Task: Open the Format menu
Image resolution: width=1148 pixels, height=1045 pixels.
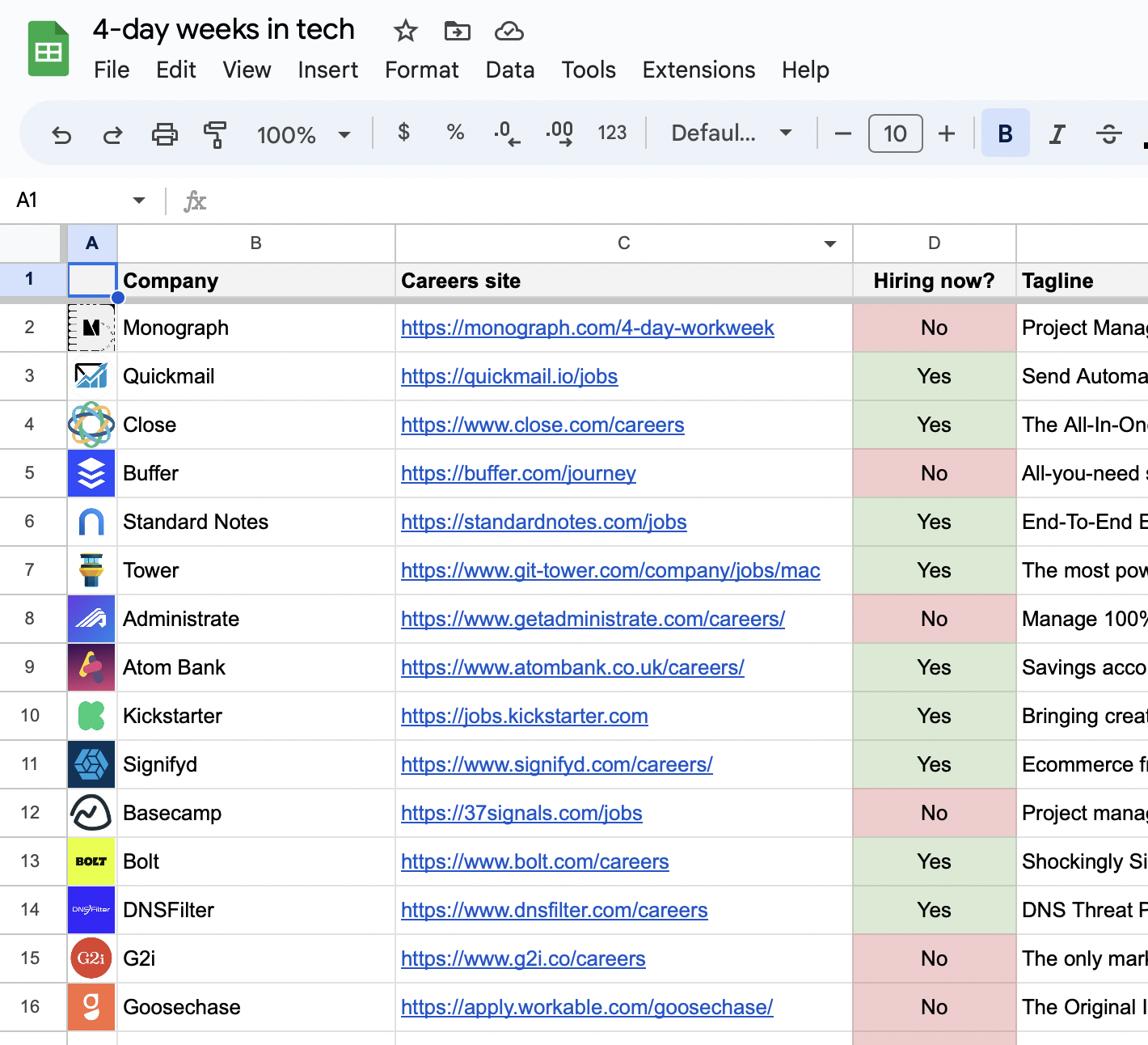Action: click(x=421, y=70)
